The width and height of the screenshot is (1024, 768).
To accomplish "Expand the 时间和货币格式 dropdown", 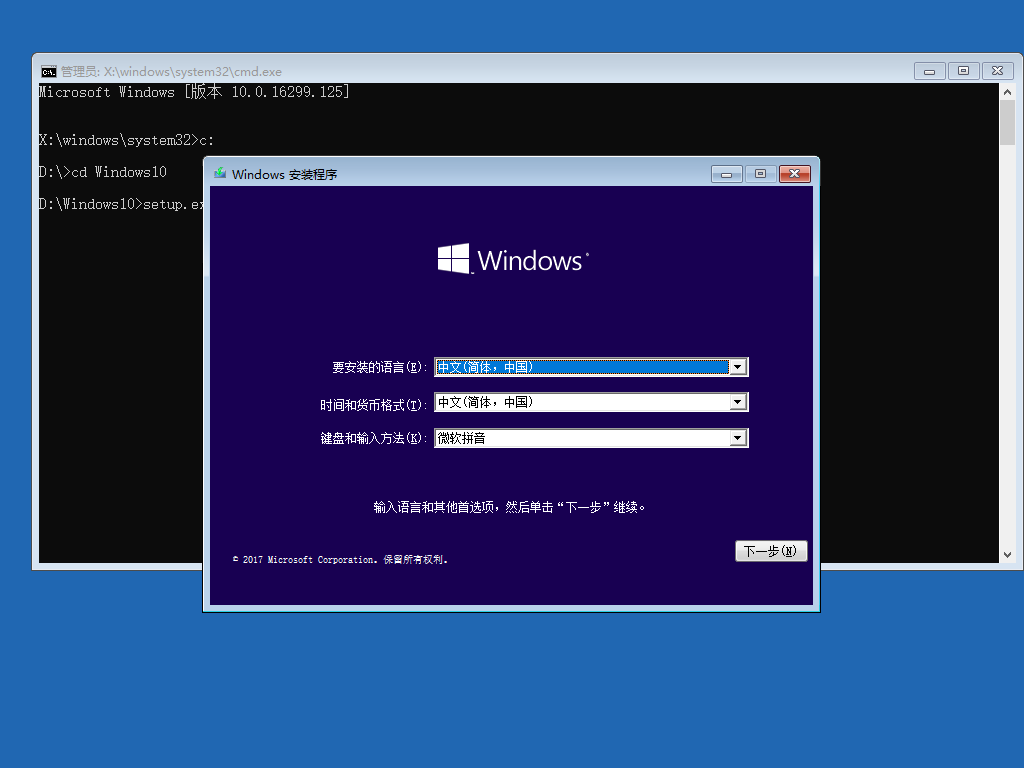I will [738, 403].
